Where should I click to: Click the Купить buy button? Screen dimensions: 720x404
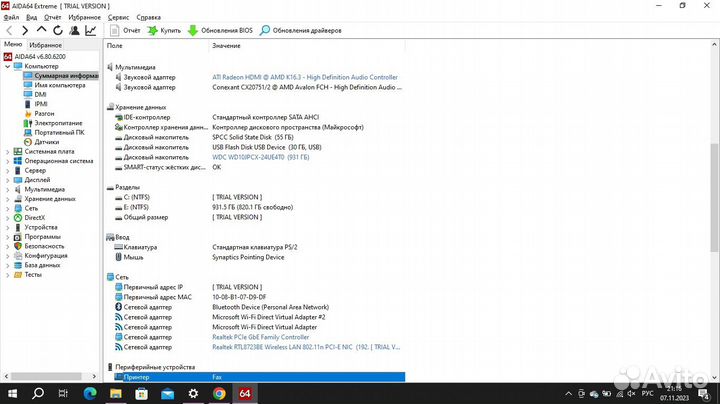coord(164,31)
